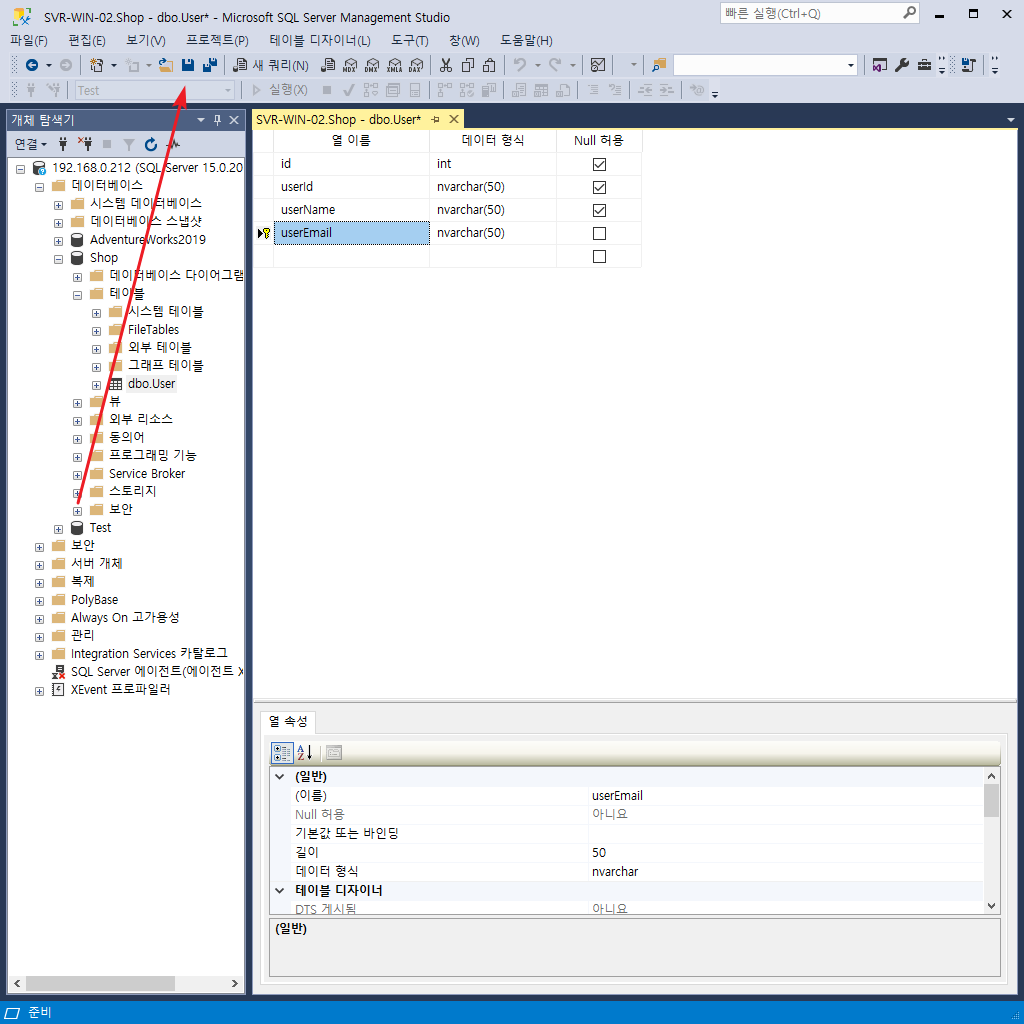Collapse the Shop database node
This screenshot has width=1024, height=1024.
(x=58, y=259)
